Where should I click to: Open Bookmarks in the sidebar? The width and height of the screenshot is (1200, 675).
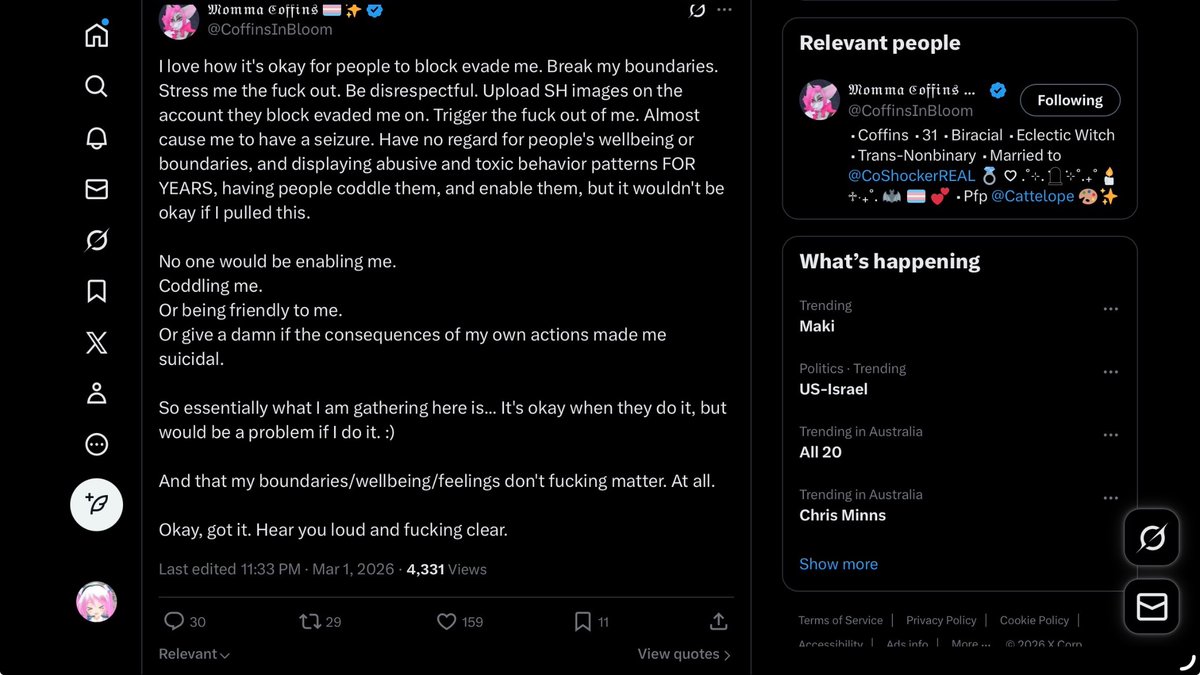click(x=96, y=291)
